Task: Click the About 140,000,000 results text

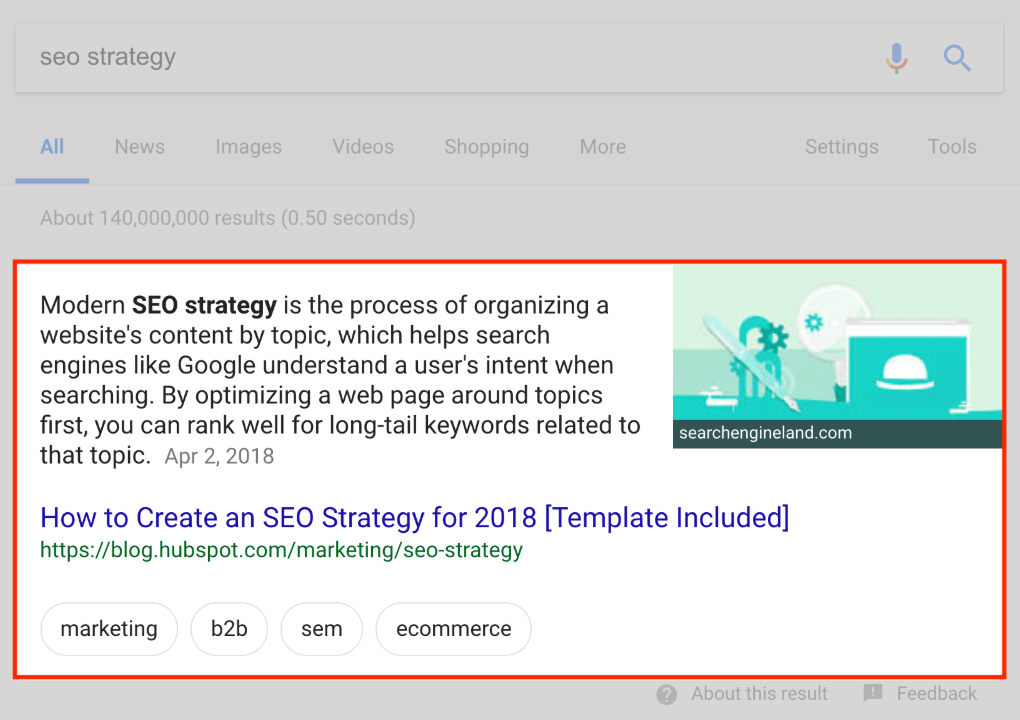Action: pos(228,218)
